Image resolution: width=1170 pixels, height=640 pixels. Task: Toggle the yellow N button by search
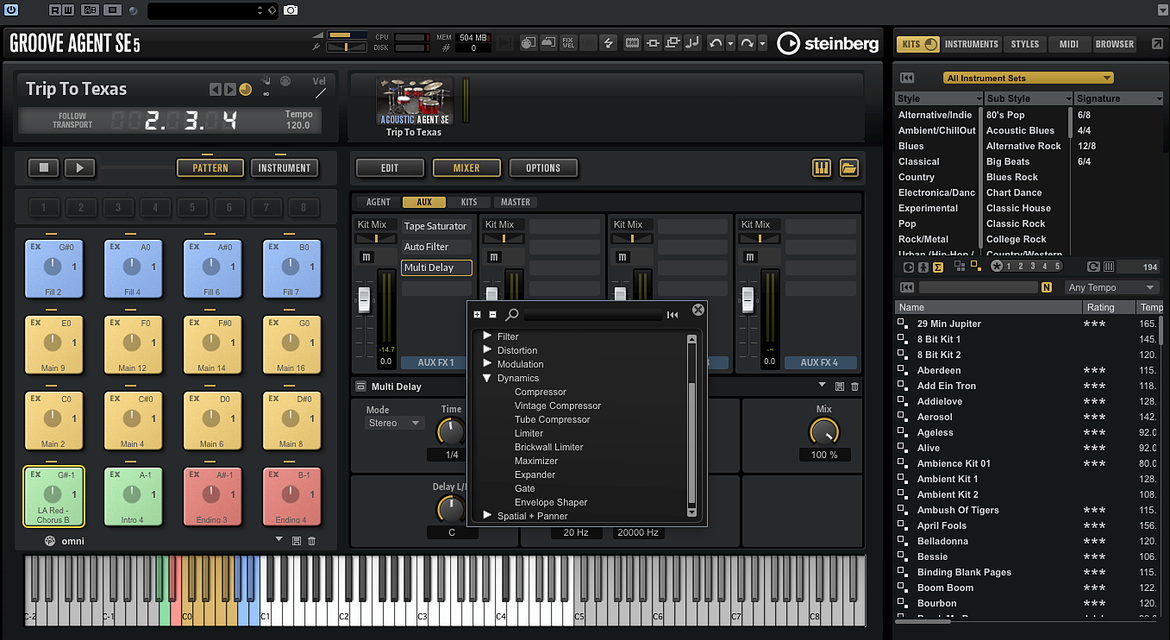tap(1047, 287)
